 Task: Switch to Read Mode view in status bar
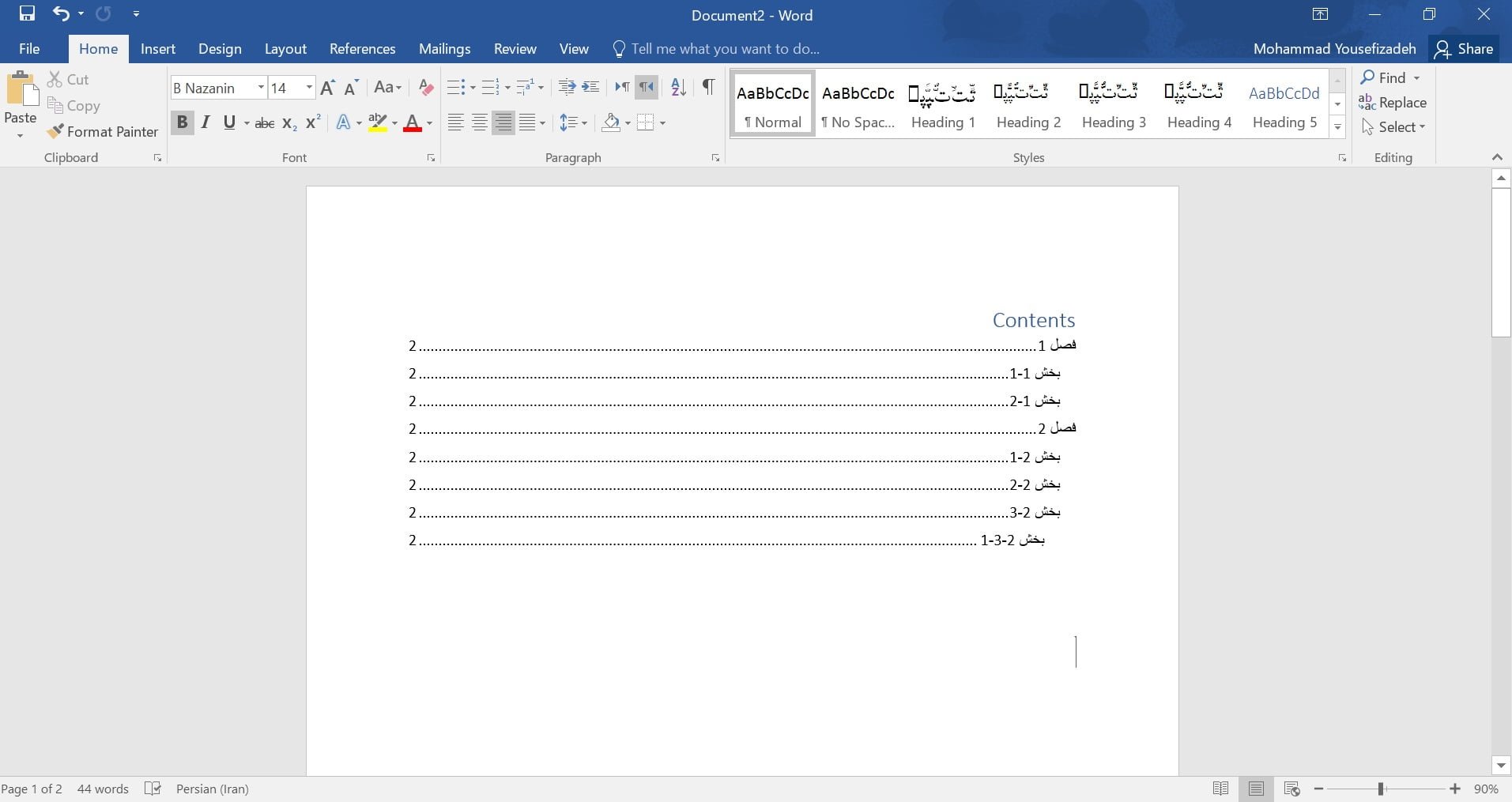click(1220, 789)
